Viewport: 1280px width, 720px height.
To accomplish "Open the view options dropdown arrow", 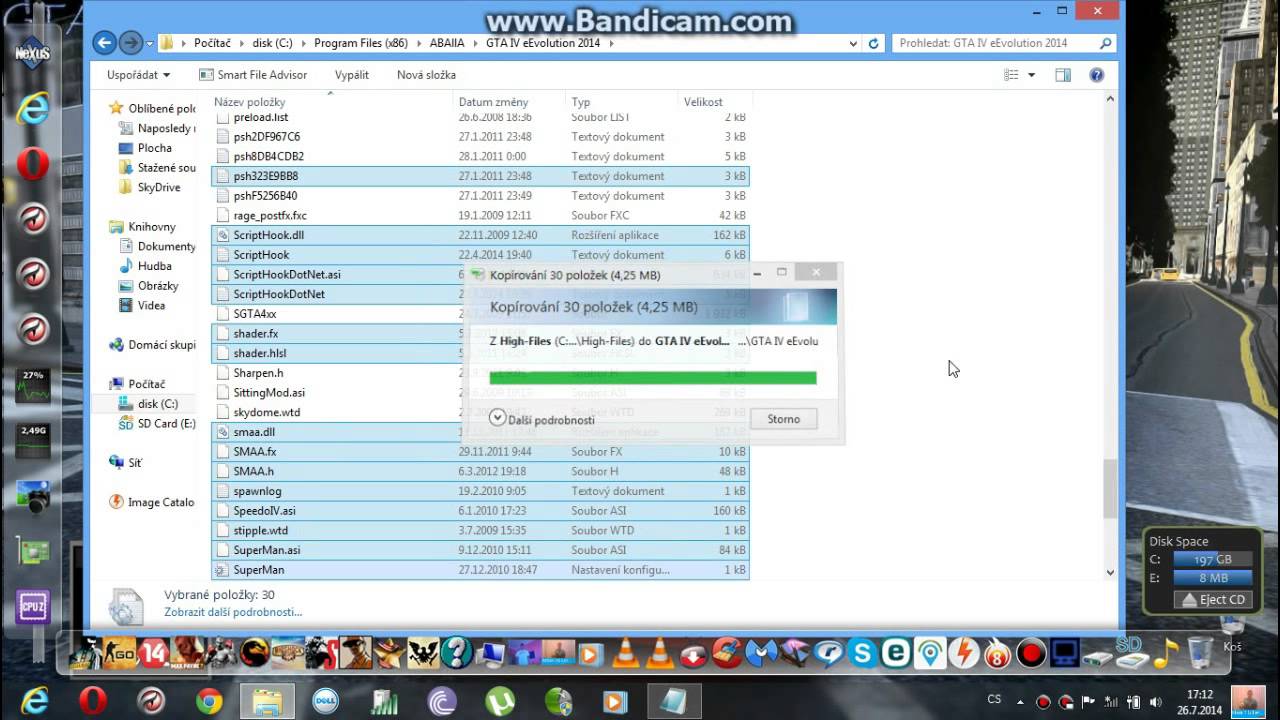I will pyautogui.click(x=1031, y=75).
